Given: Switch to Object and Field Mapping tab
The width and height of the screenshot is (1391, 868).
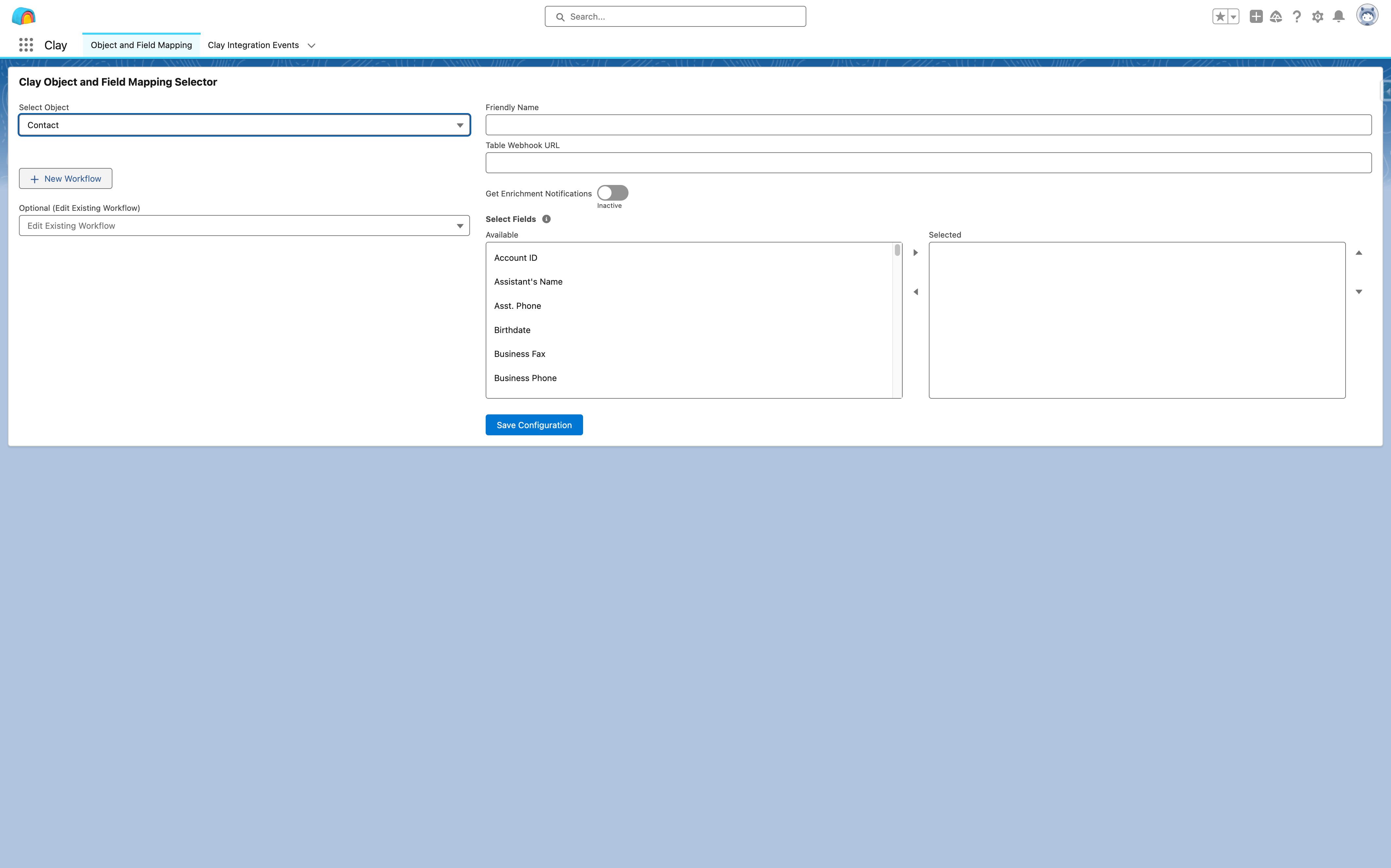Looking at the screenshot, I should (x=141, y=45).
